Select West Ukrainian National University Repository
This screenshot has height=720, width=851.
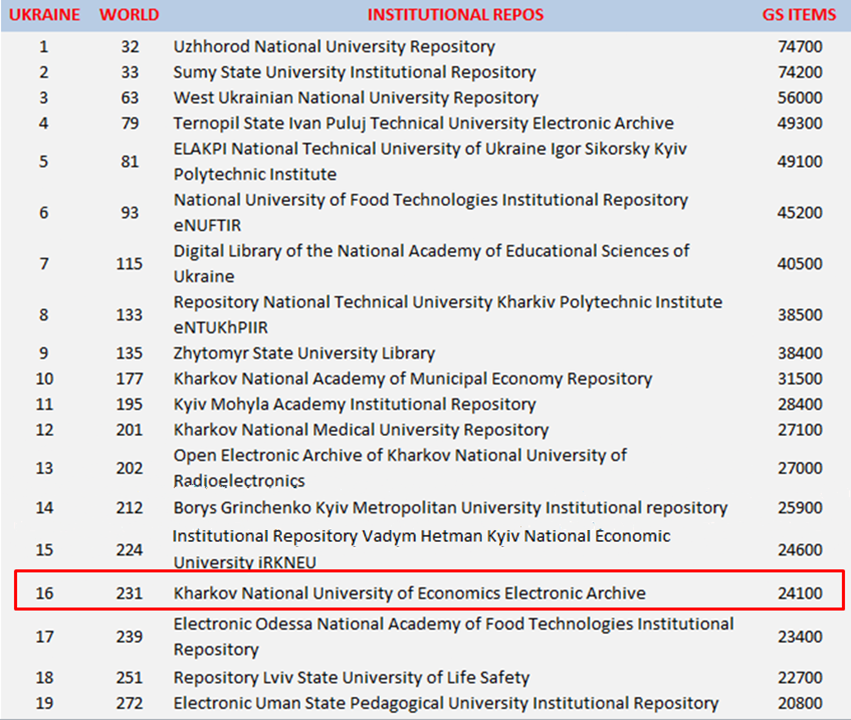[356, 98]
